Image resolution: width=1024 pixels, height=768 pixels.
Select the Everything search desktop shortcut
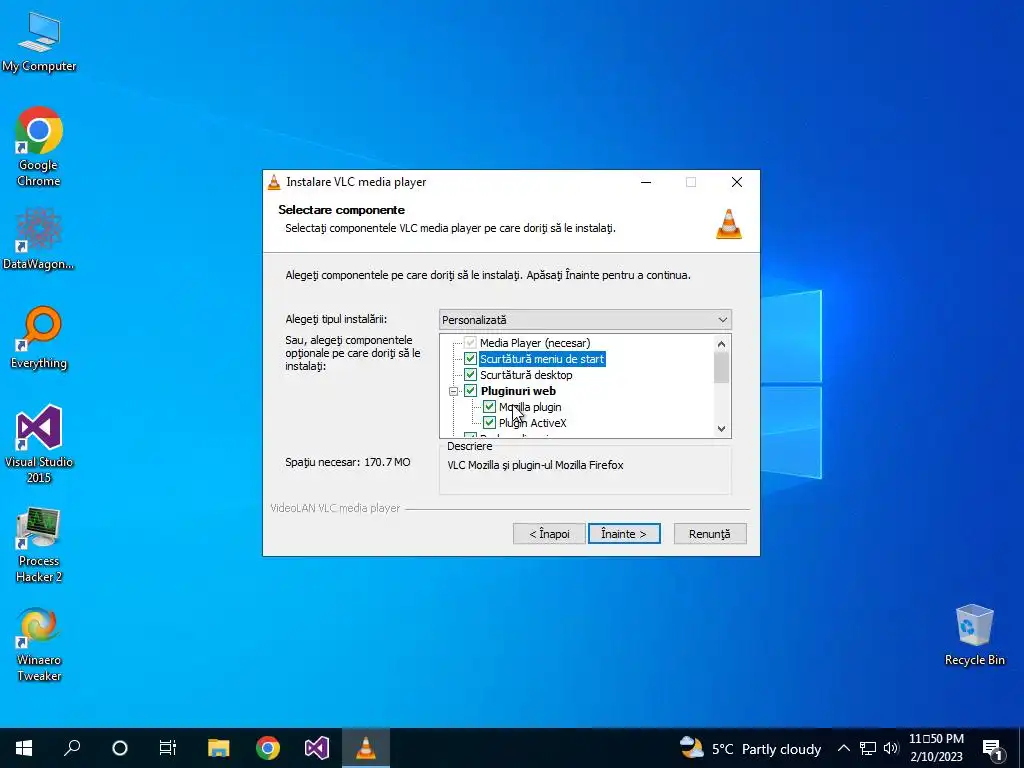pyautogui.click(x=39, y=338)
